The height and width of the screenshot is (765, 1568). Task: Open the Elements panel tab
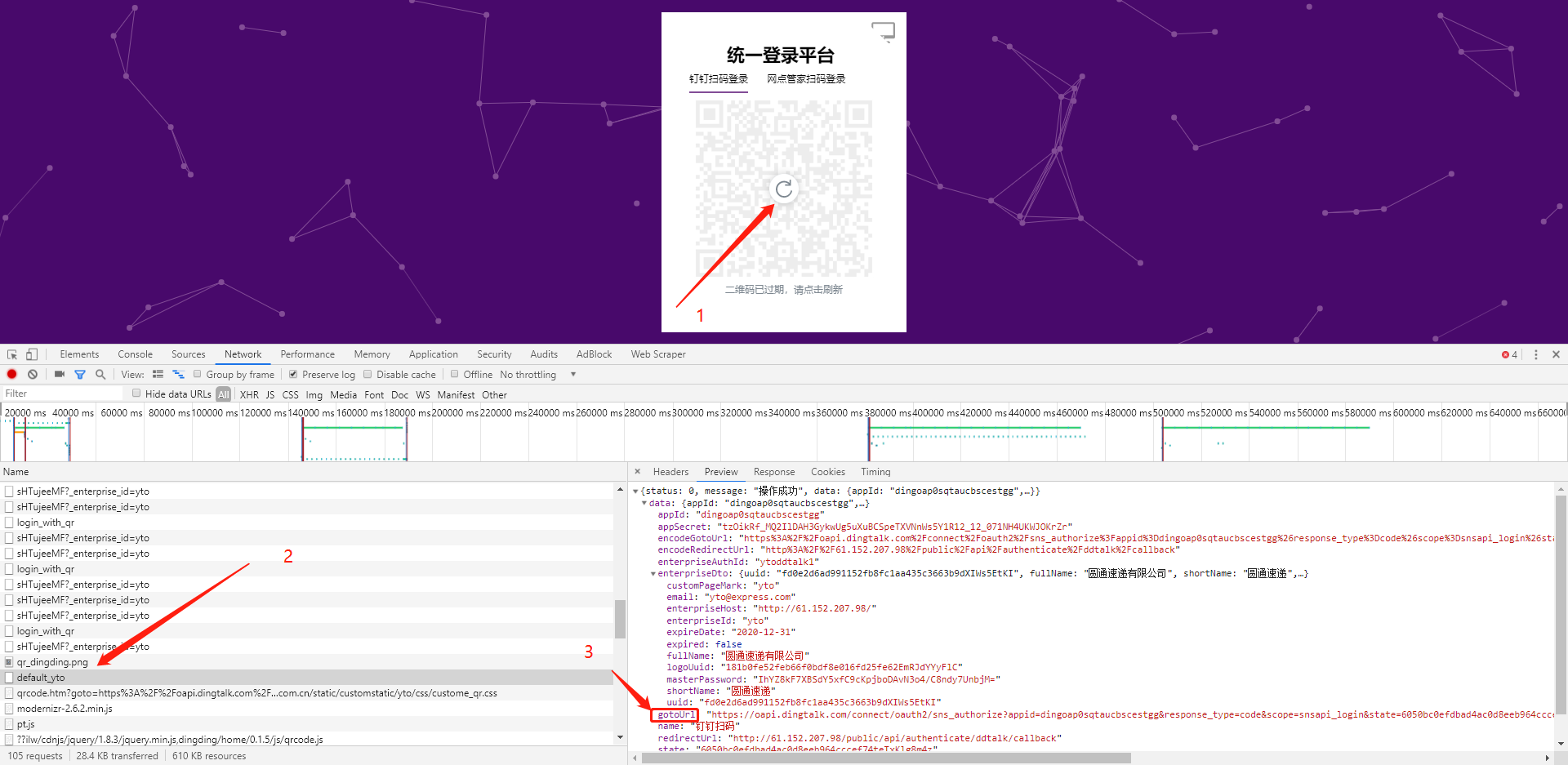[x=79, y=354]
